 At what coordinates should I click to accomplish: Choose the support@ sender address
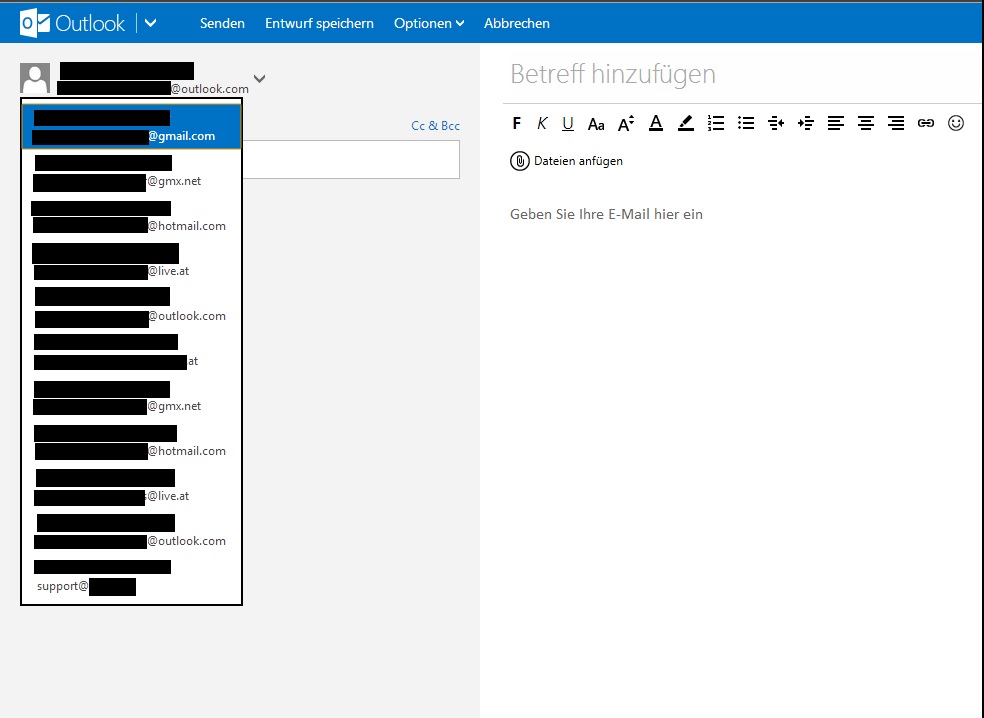coord(131,577)
